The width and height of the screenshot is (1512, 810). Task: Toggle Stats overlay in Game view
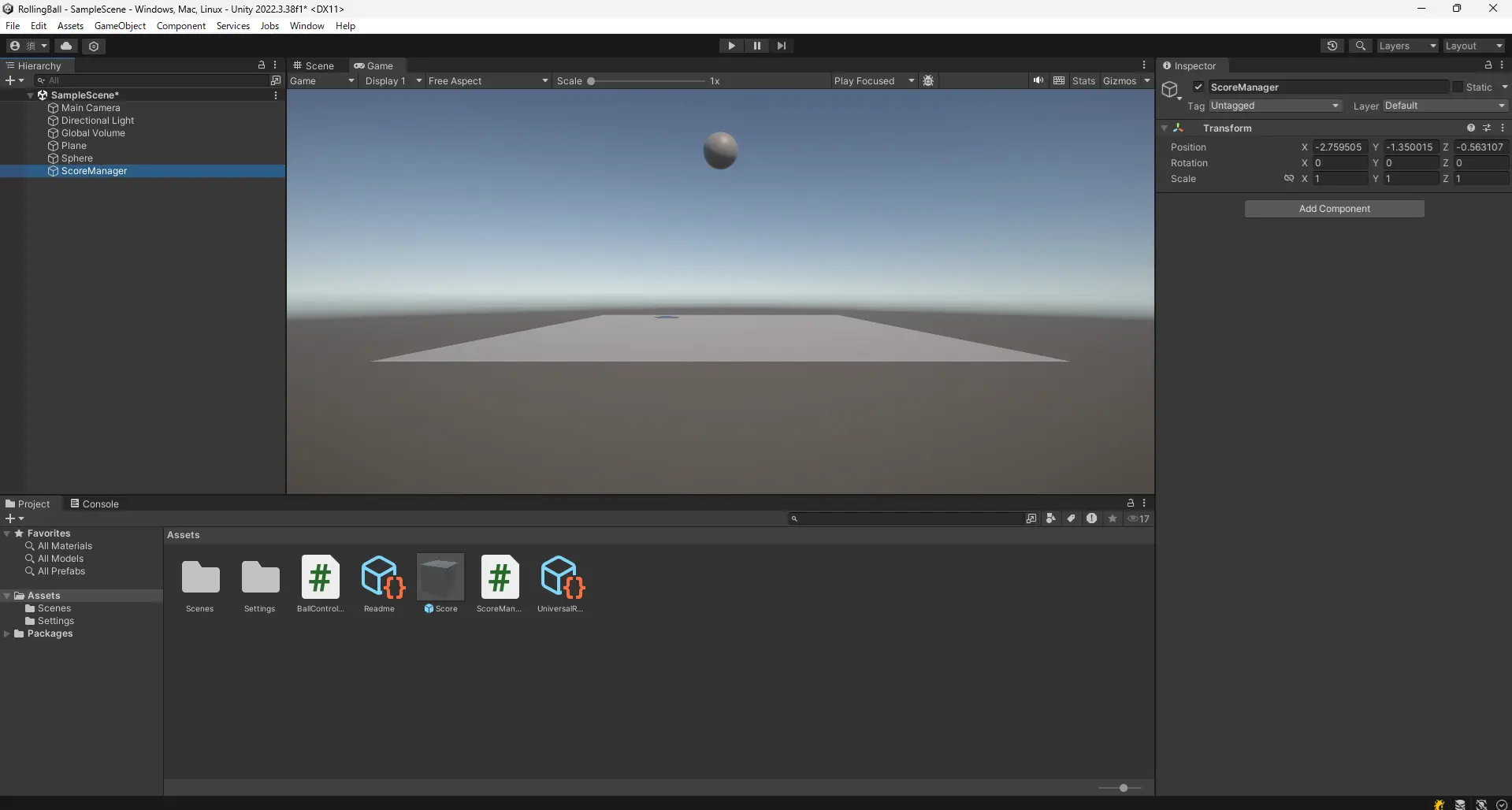[1083, 80]
